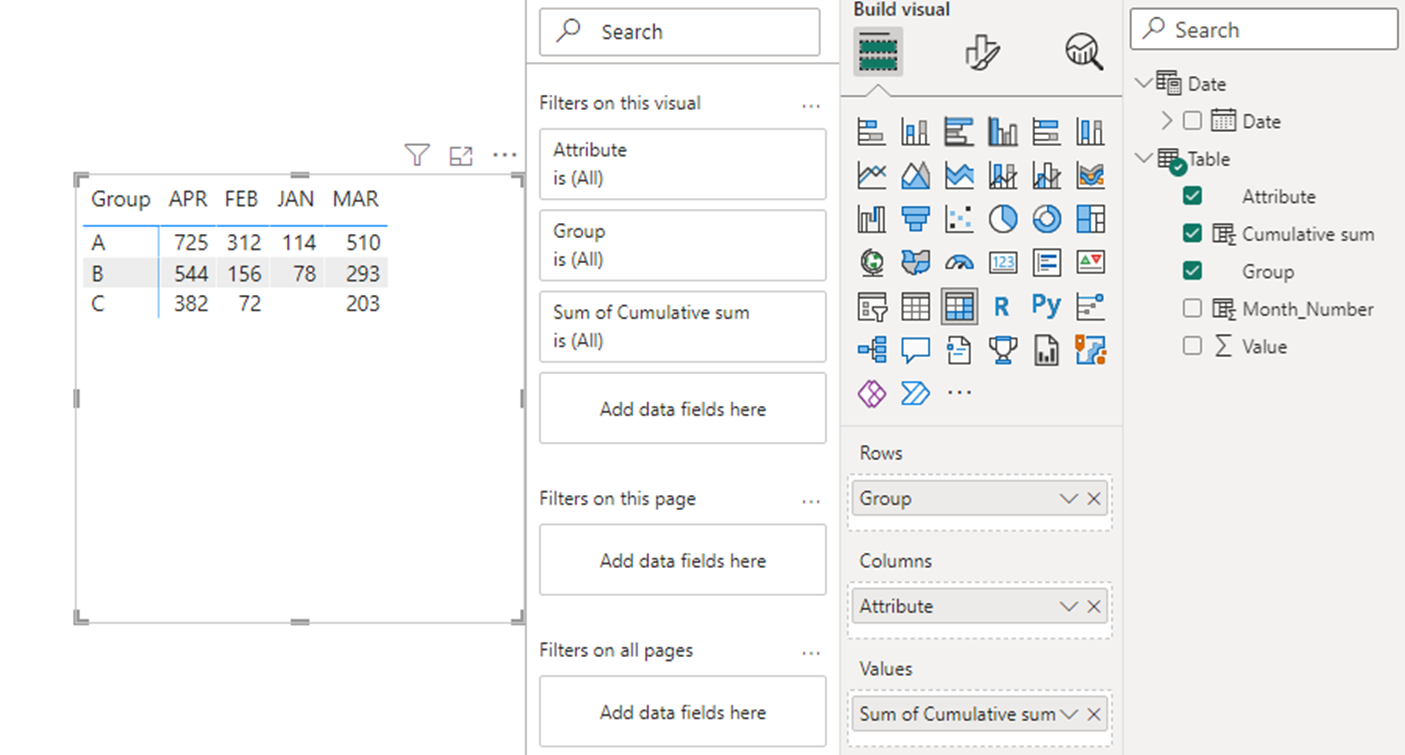
Task: Pick the Funnel chart visual icon
Action: click(915, 218)
